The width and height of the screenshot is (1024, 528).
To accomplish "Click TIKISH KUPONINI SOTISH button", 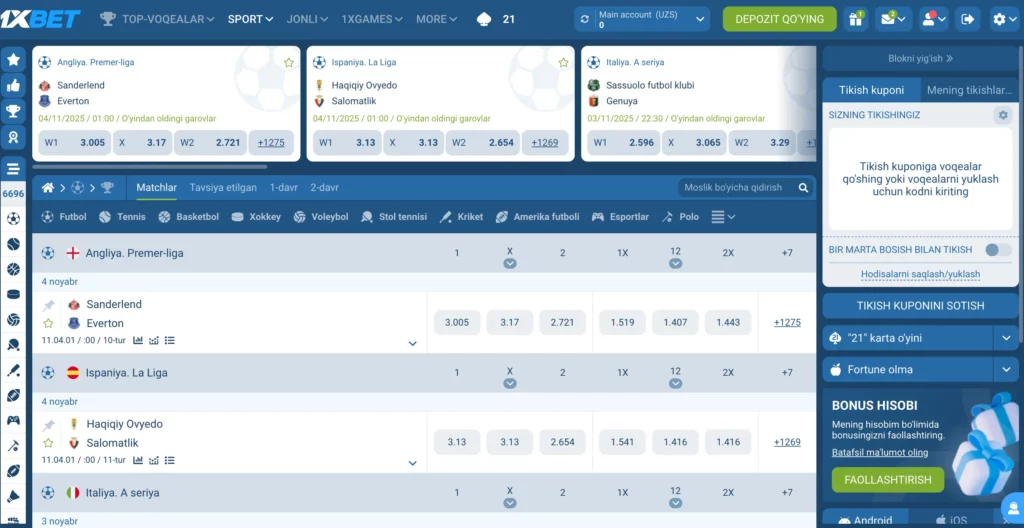I will [x=920, y=306].
